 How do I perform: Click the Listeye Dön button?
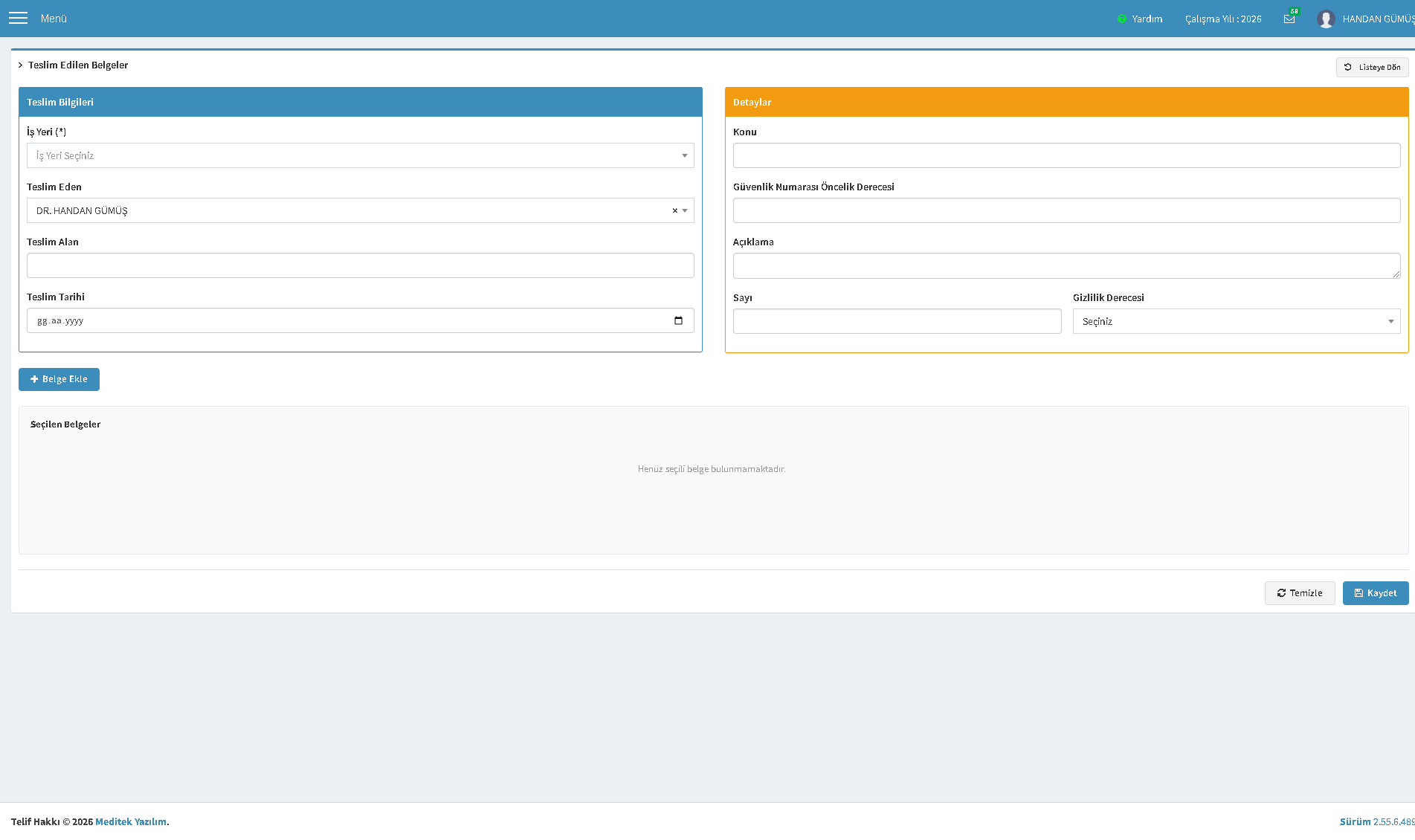click(1373, 67)
